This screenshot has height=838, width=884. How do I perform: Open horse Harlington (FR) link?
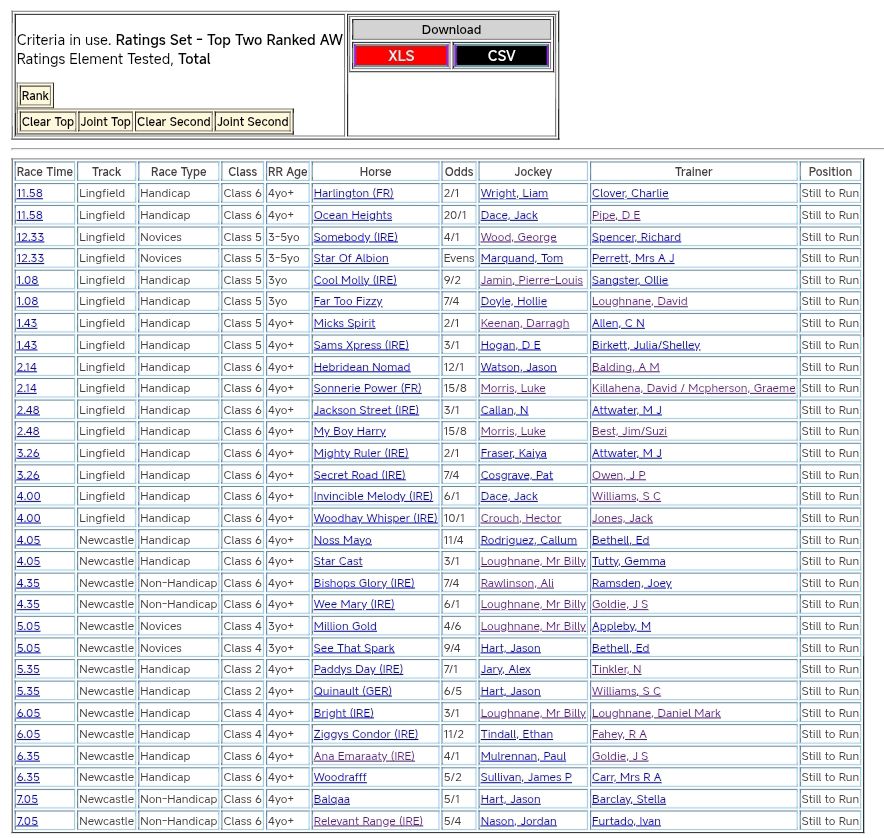tap(353, 194)
